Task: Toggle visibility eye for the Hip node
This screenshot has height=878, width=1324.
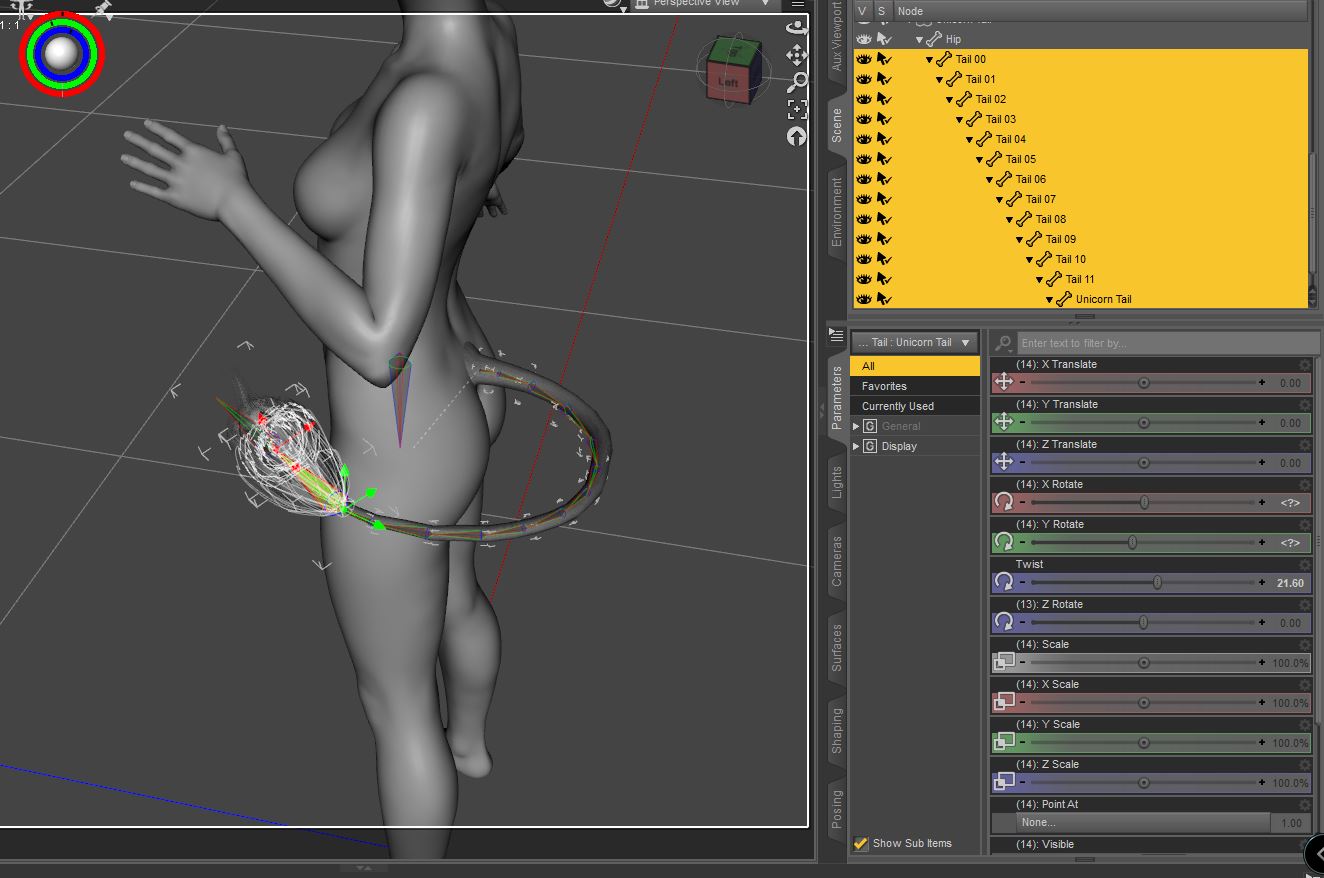Action: (x=864, y=39)
